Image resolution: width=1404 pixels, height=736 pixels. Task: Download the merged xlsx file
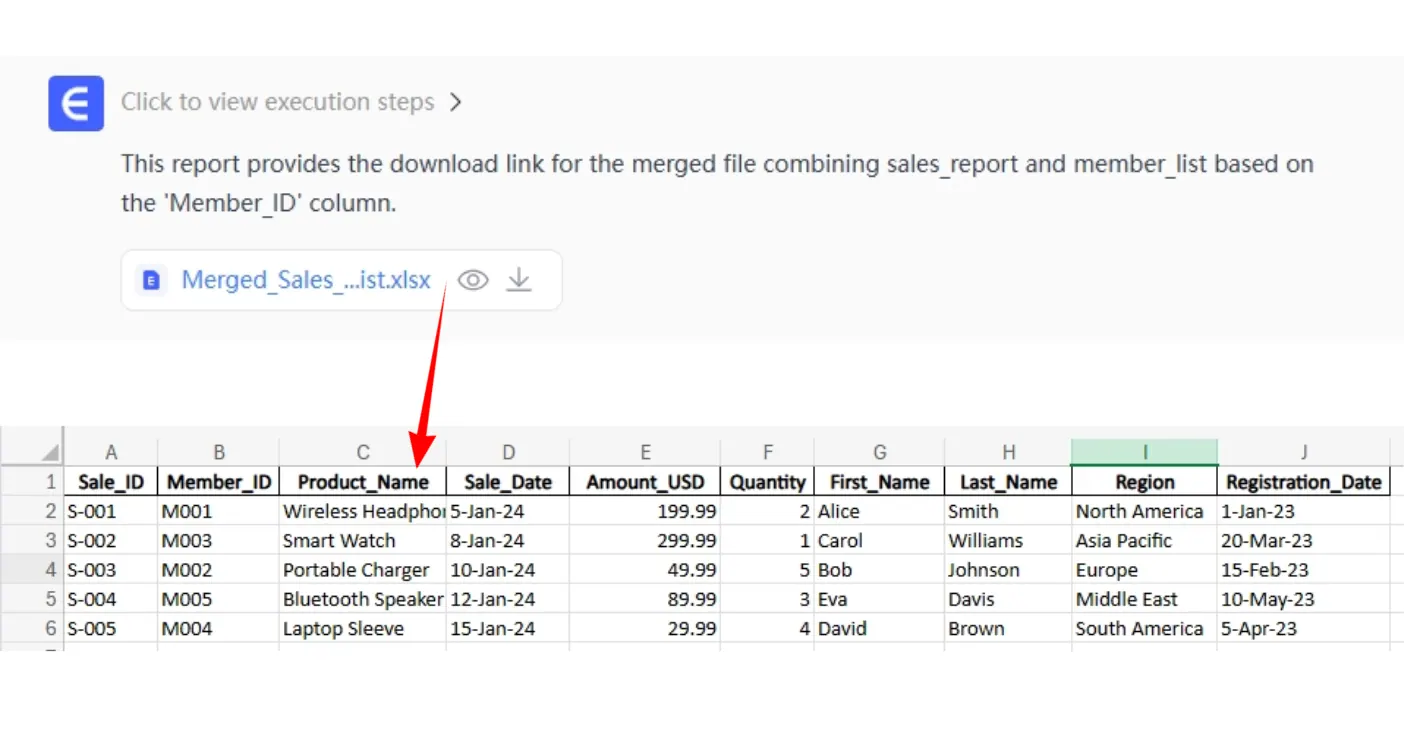point(518,280)
